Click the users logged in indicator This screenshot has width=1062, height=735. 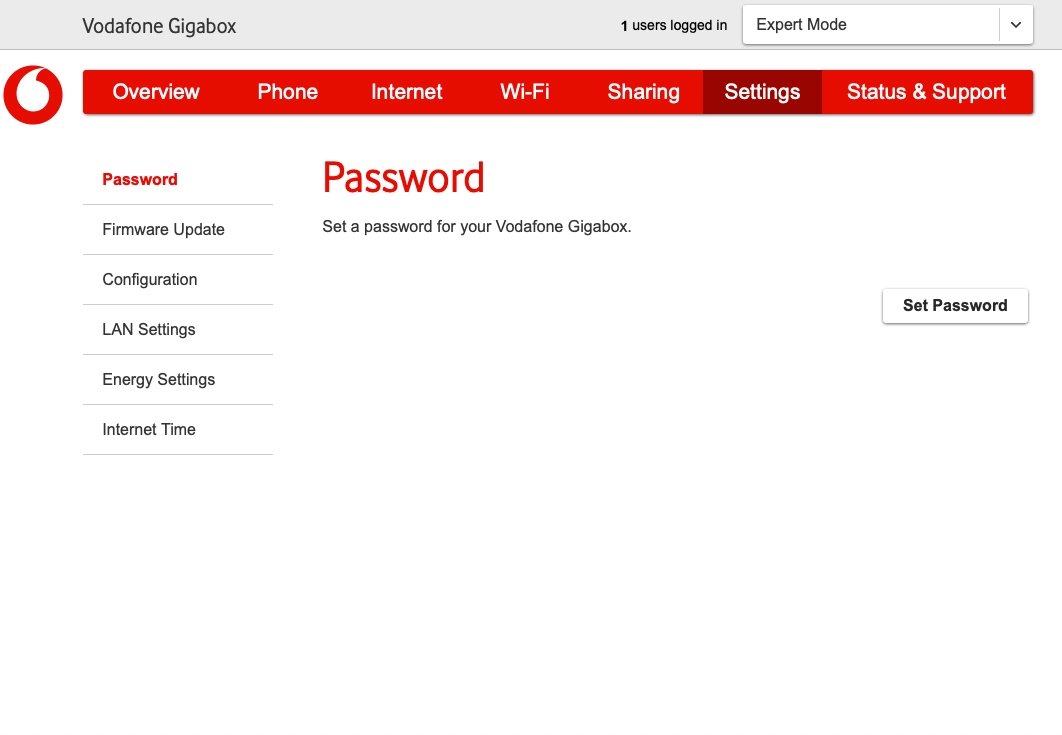click(673, 25)
